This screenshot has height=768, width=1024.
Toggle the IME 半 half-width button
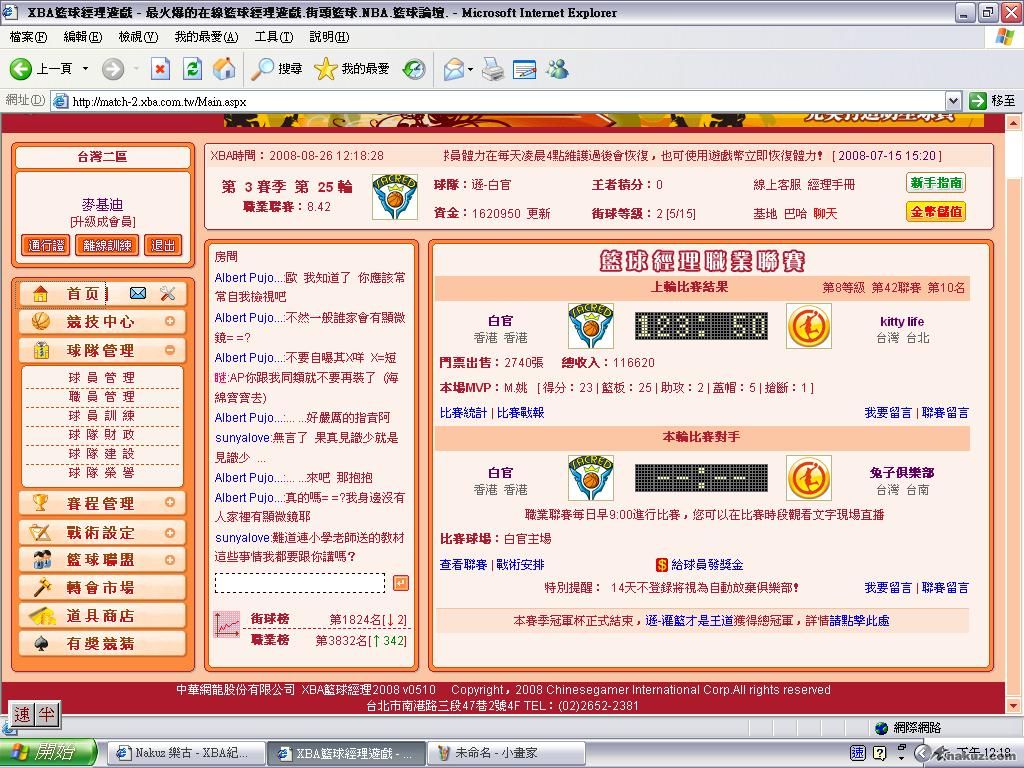click(46, 714)
